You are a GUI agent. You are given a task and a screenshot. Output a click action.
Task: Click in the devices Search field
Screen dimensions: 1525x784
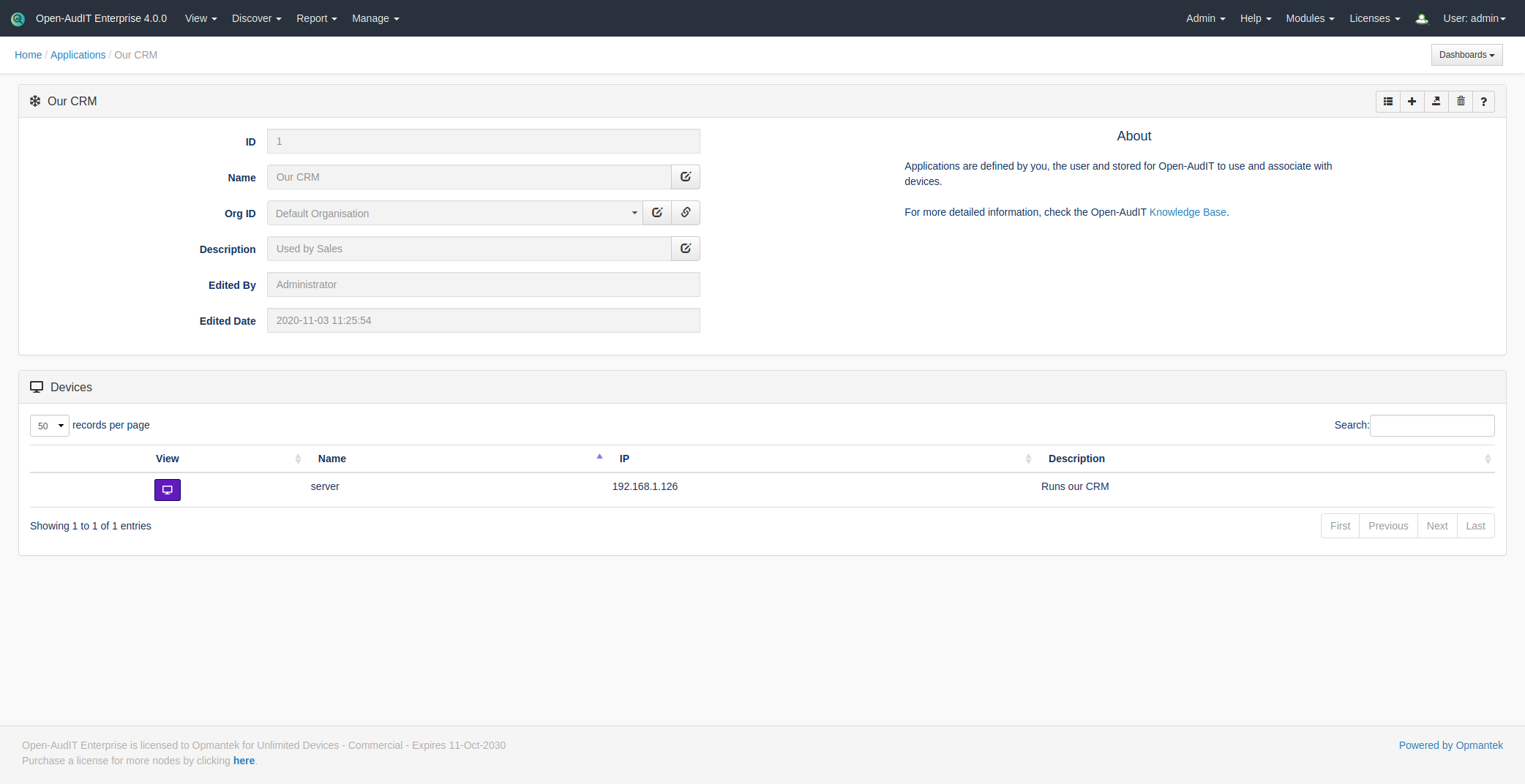point(1431,426)
